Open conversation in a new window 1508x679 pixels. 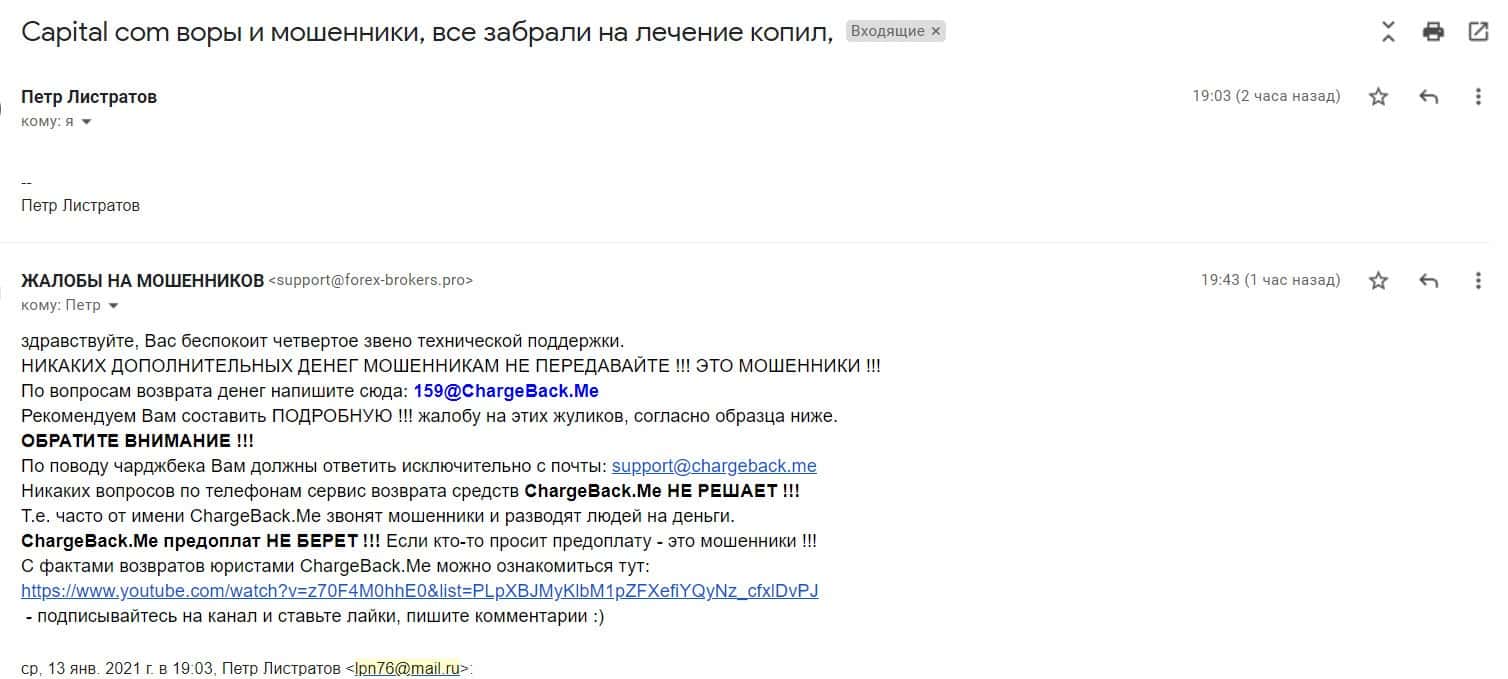coord(1478,32)
